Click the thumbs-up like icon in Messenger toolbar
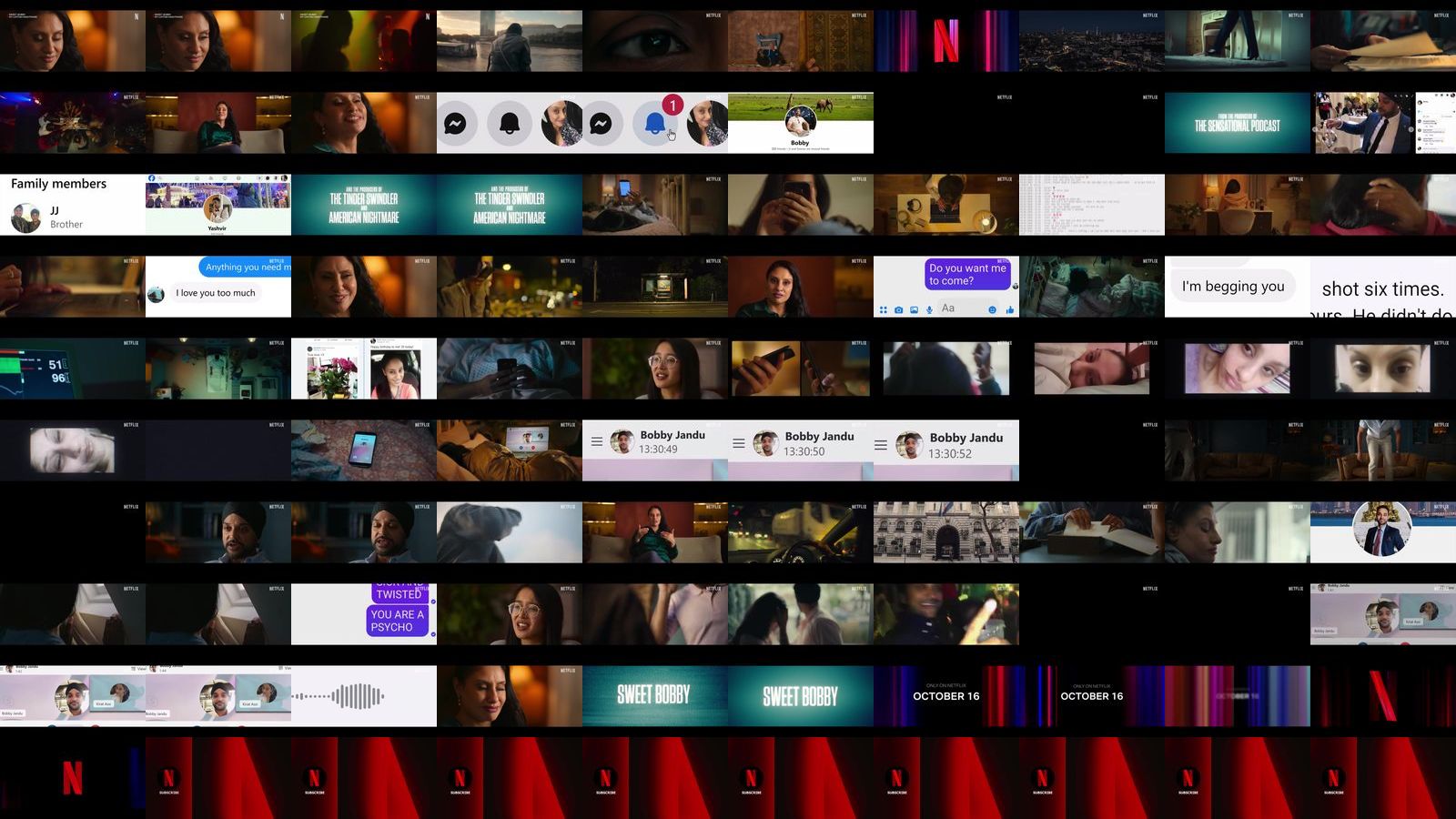Screen dimensions: 1456x819 [1010, 310]
